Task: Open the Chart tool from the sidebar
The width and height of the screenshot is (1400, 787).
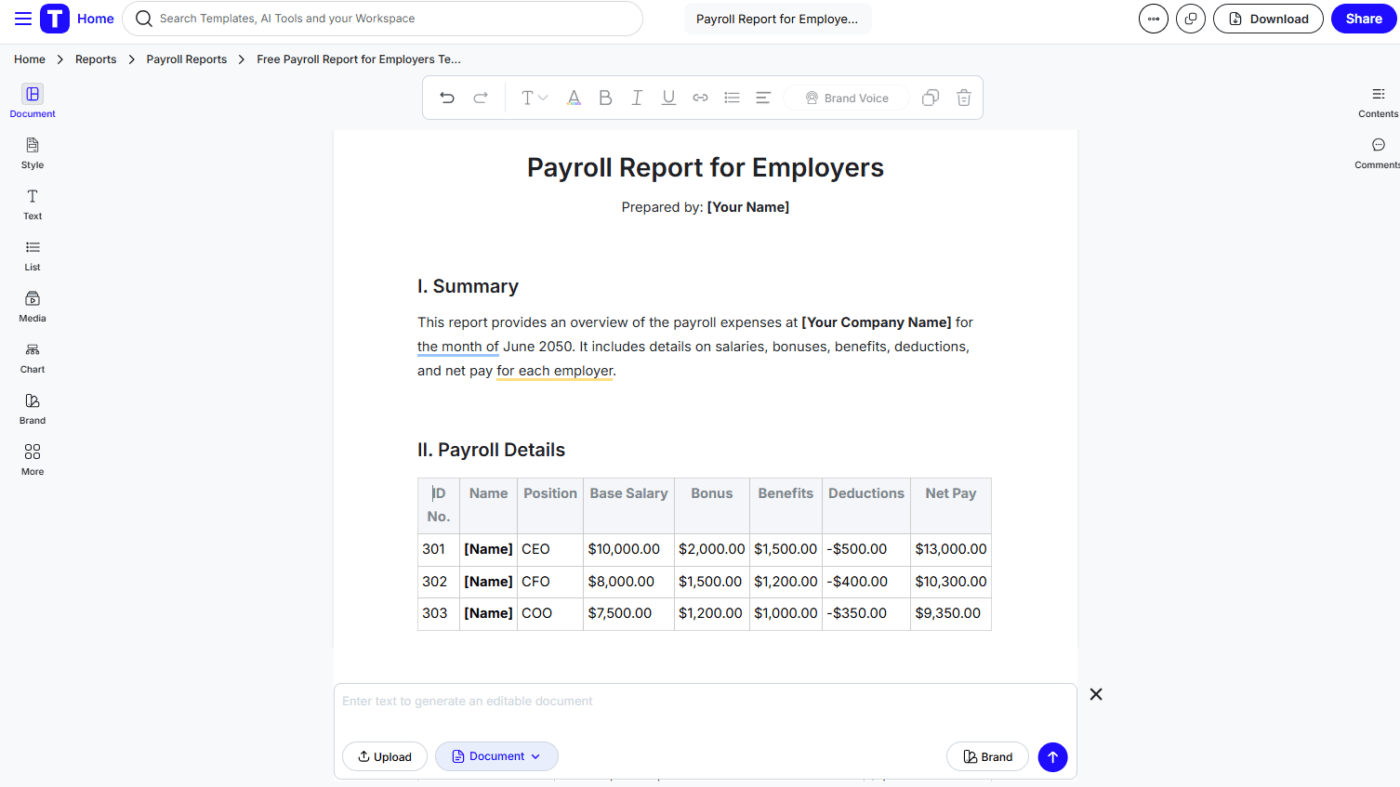Action: pos(31,357)
